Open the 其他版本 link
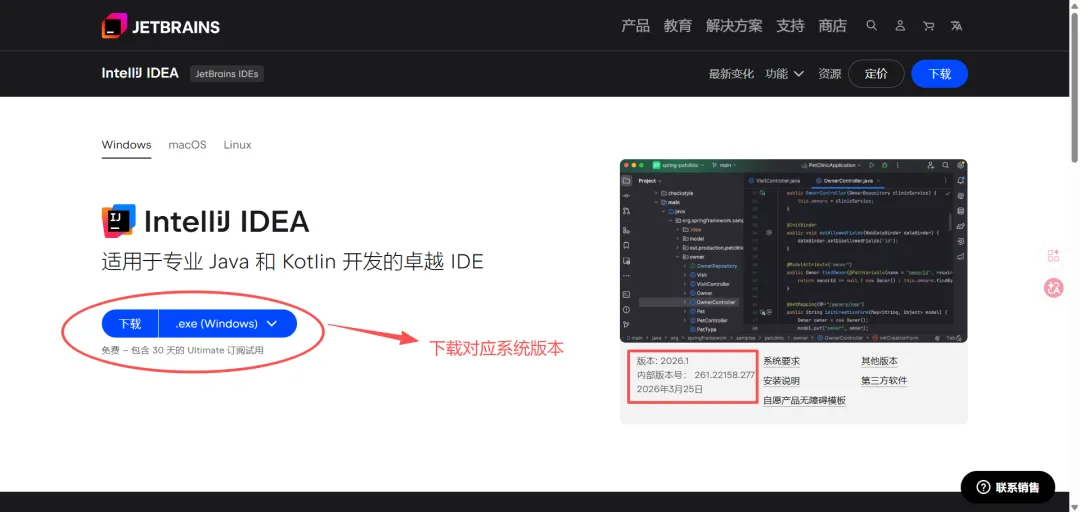Viewport: 1080px width, 512px height. 880,361
